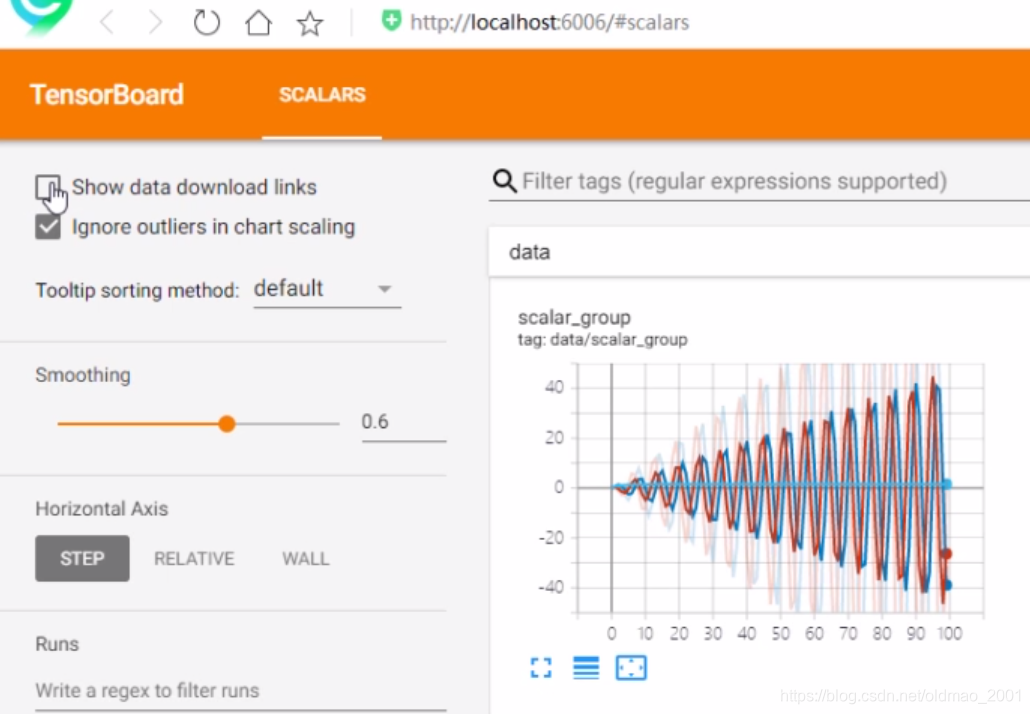Fit domain to data on scalar_group chart
Image resolution: width=1030 pixels, height=714 pixels.
click(x=631, y=668)
